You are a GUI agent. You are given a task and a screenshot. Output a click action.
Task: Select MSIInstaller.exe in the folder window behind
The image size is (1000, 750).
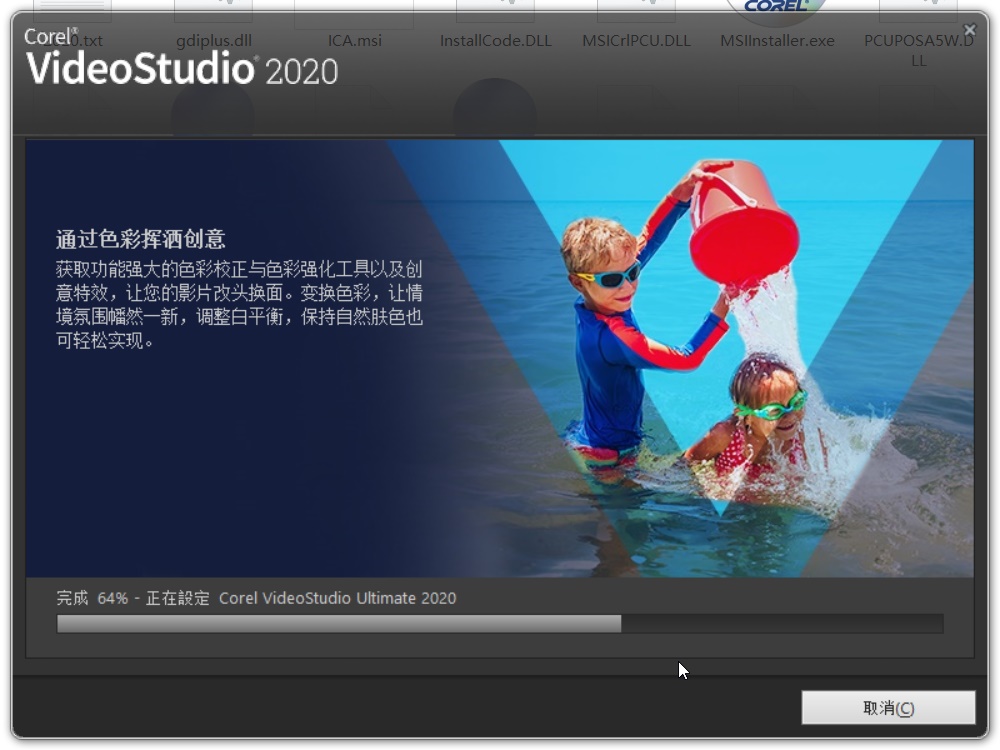click(777, 41)
